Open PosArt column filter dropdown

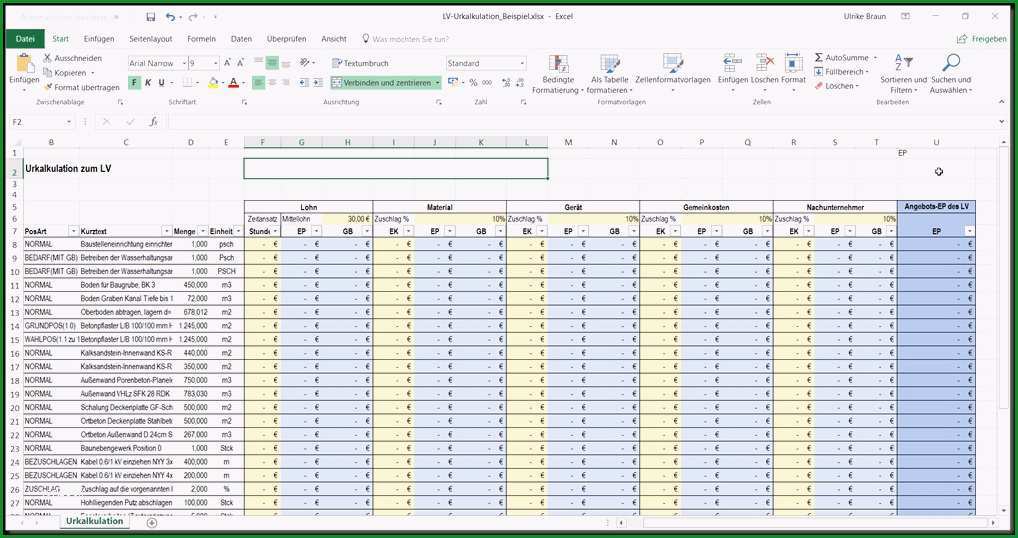[x=73, y=231]
